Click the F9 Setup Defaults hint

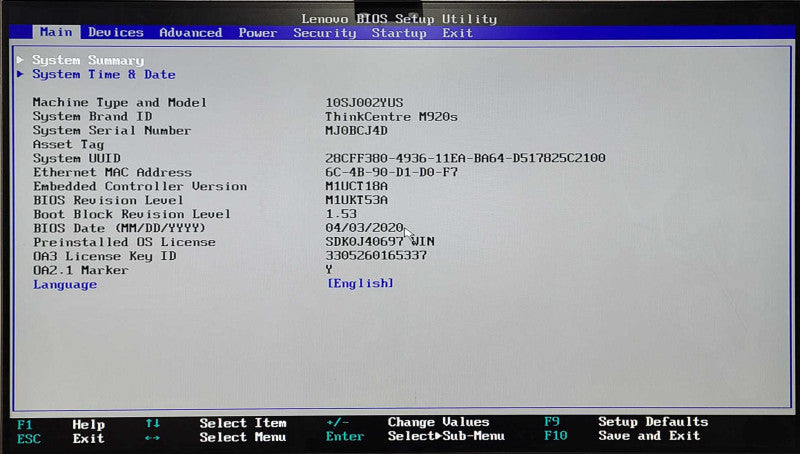coord(626,422)
